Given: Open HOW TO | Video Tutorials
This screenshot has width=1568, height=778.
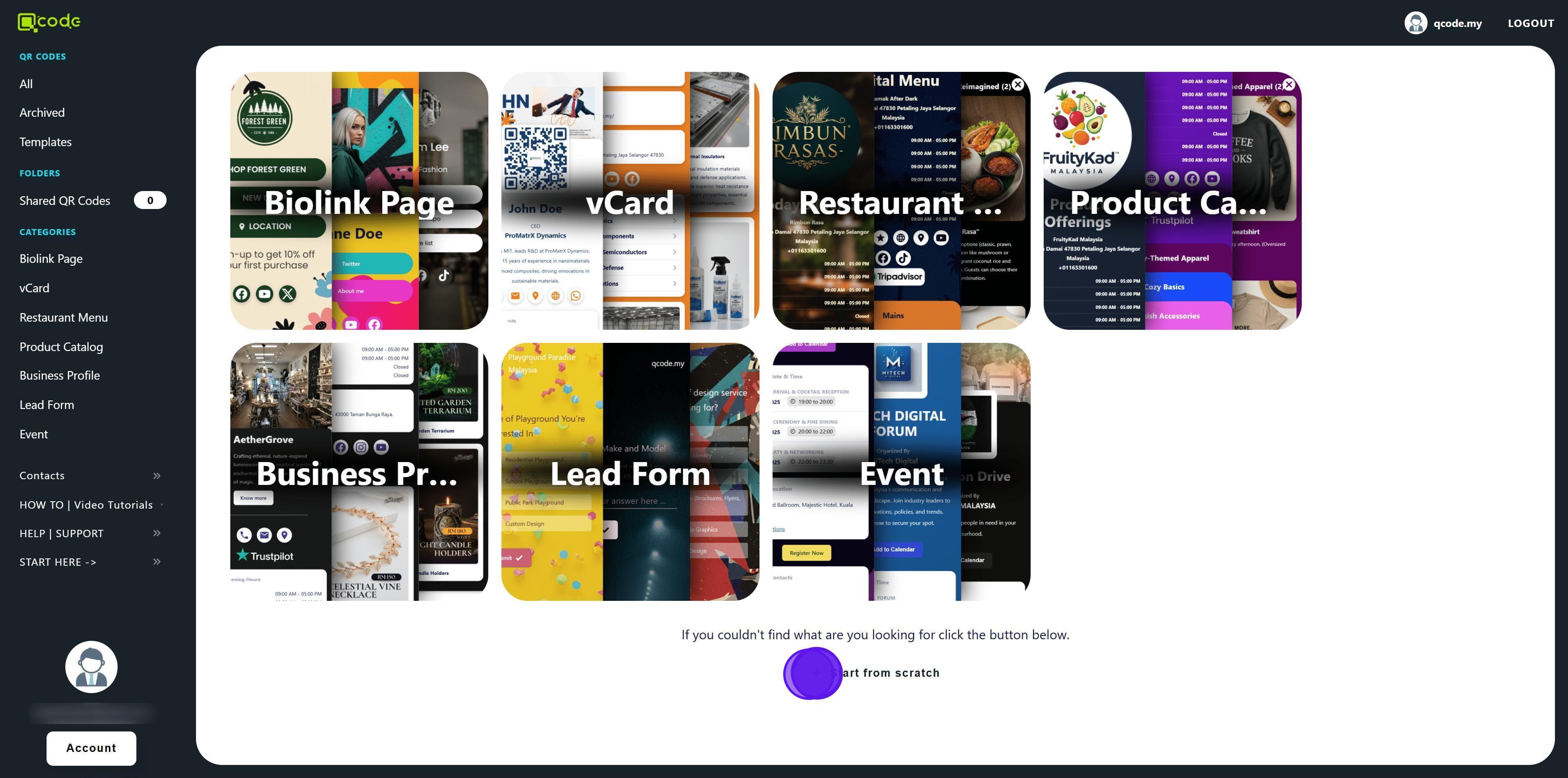Looking at the screenshot, I should (86, 505).
